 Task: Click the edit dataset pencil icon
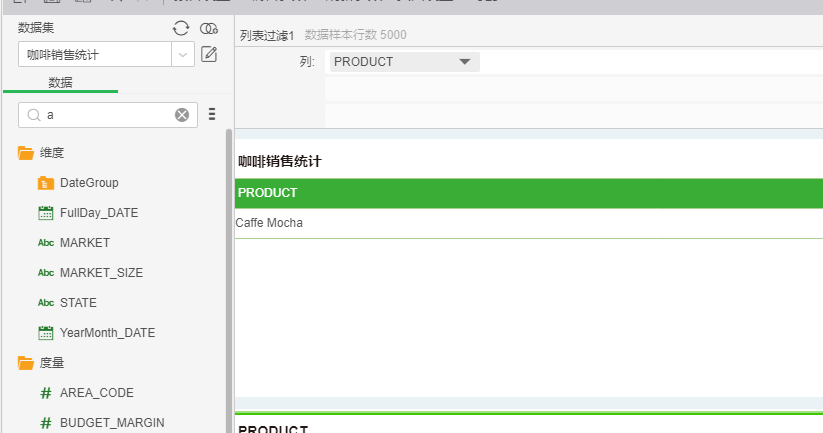tap(209, 54)
